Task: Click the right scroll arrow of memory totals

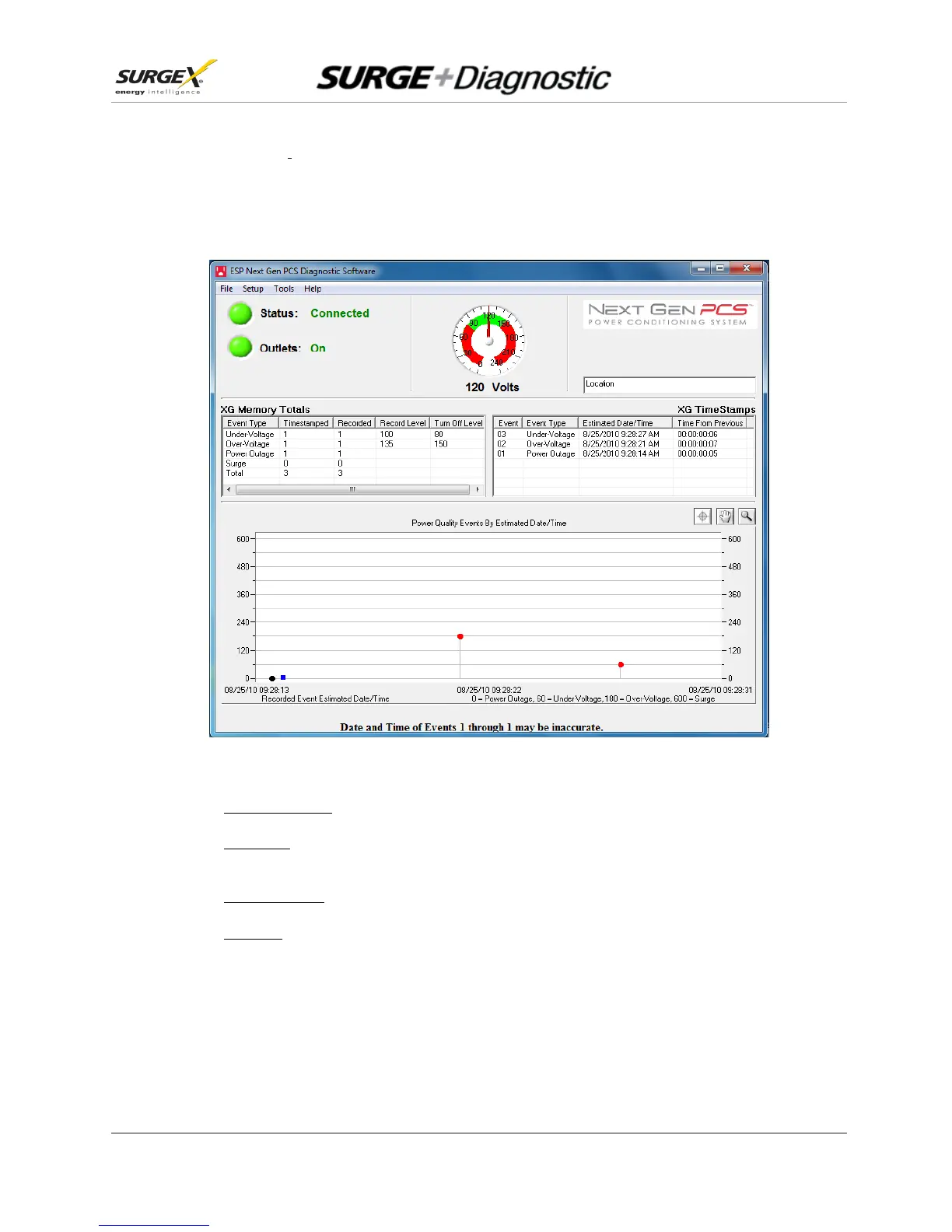Action: [477, 489]
